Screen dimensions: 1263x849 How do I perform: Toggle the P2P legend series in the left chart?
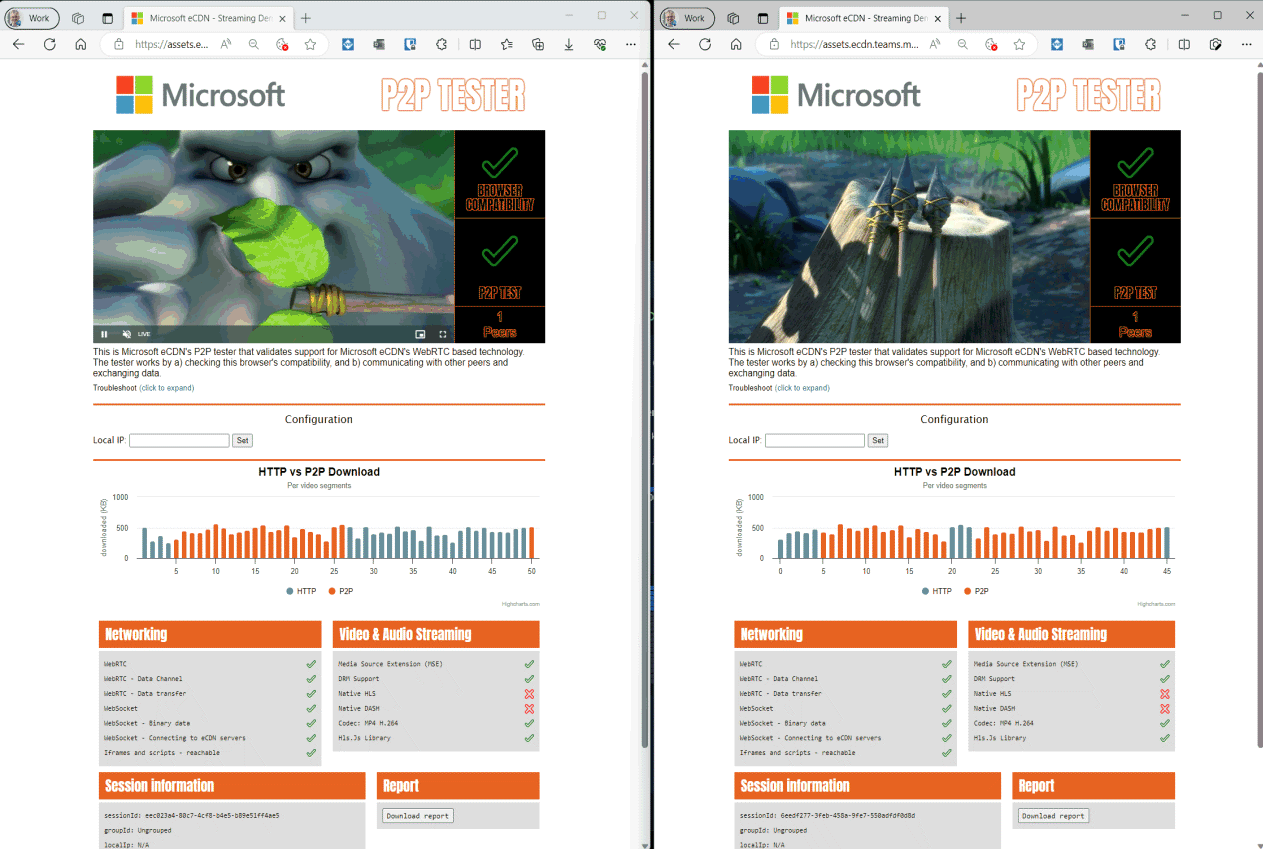[x=339, y=591]
